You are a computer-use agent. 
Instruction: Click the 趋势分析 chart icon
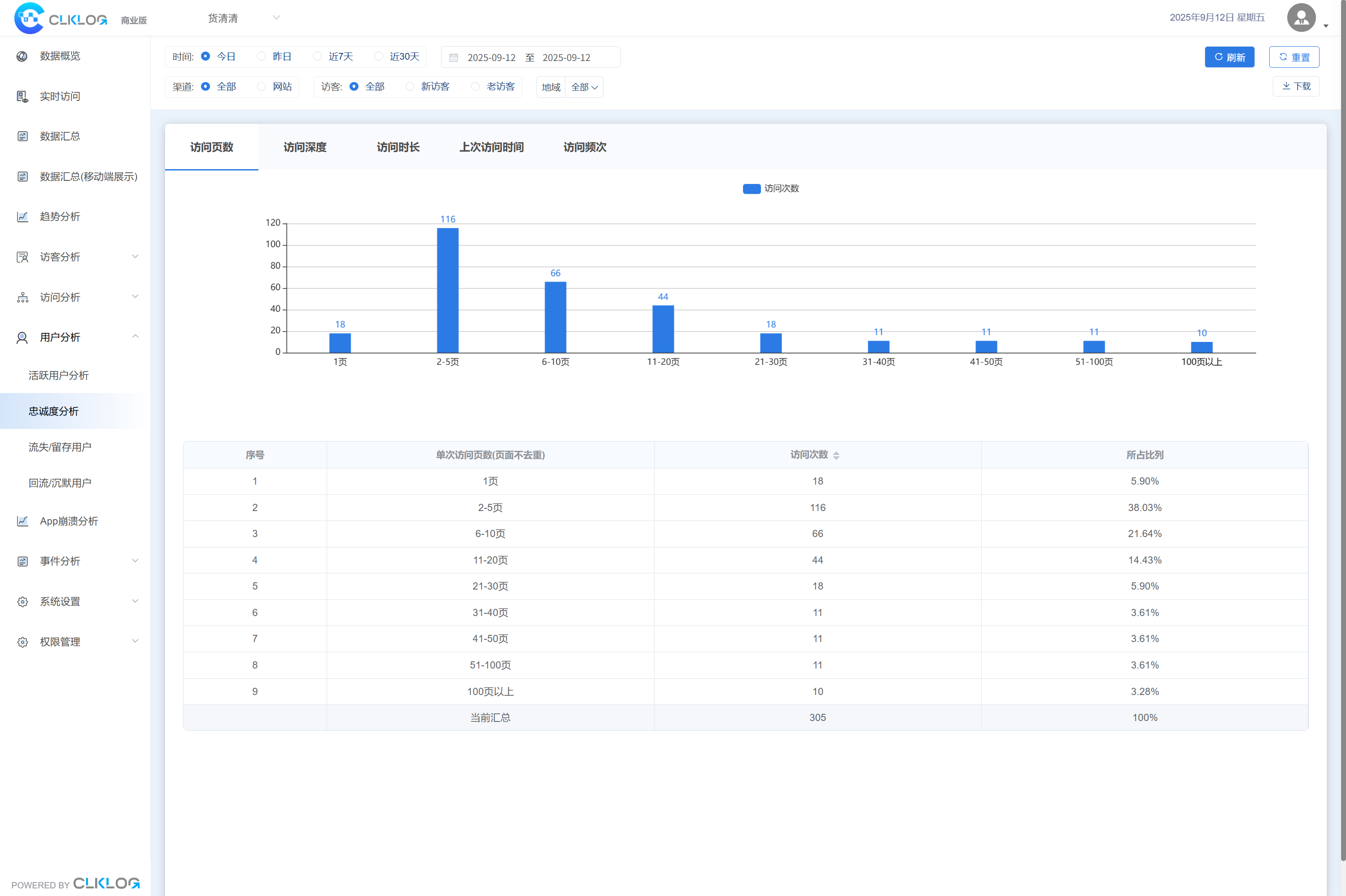click(x=22, y=217)
